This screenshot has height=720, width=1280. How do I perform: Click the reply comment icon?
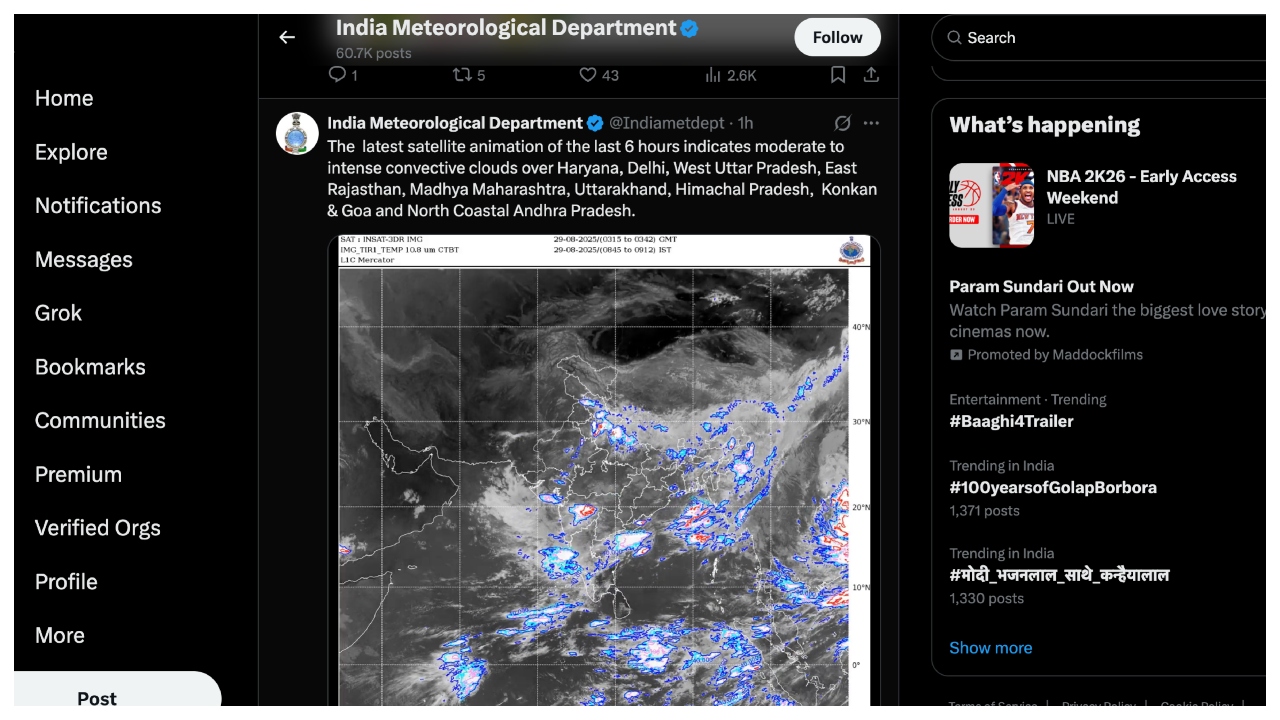[337, 75]
